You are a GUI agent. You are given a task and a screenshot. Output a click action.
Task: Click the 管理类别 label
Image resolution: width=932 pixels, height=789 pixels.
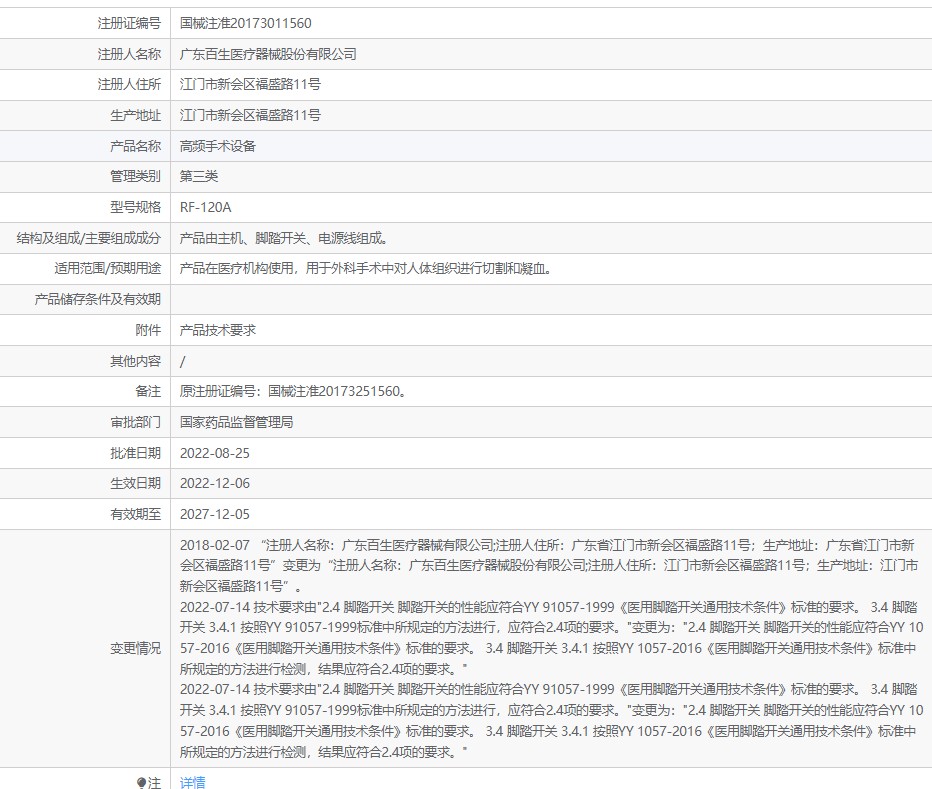pos(136,177)
